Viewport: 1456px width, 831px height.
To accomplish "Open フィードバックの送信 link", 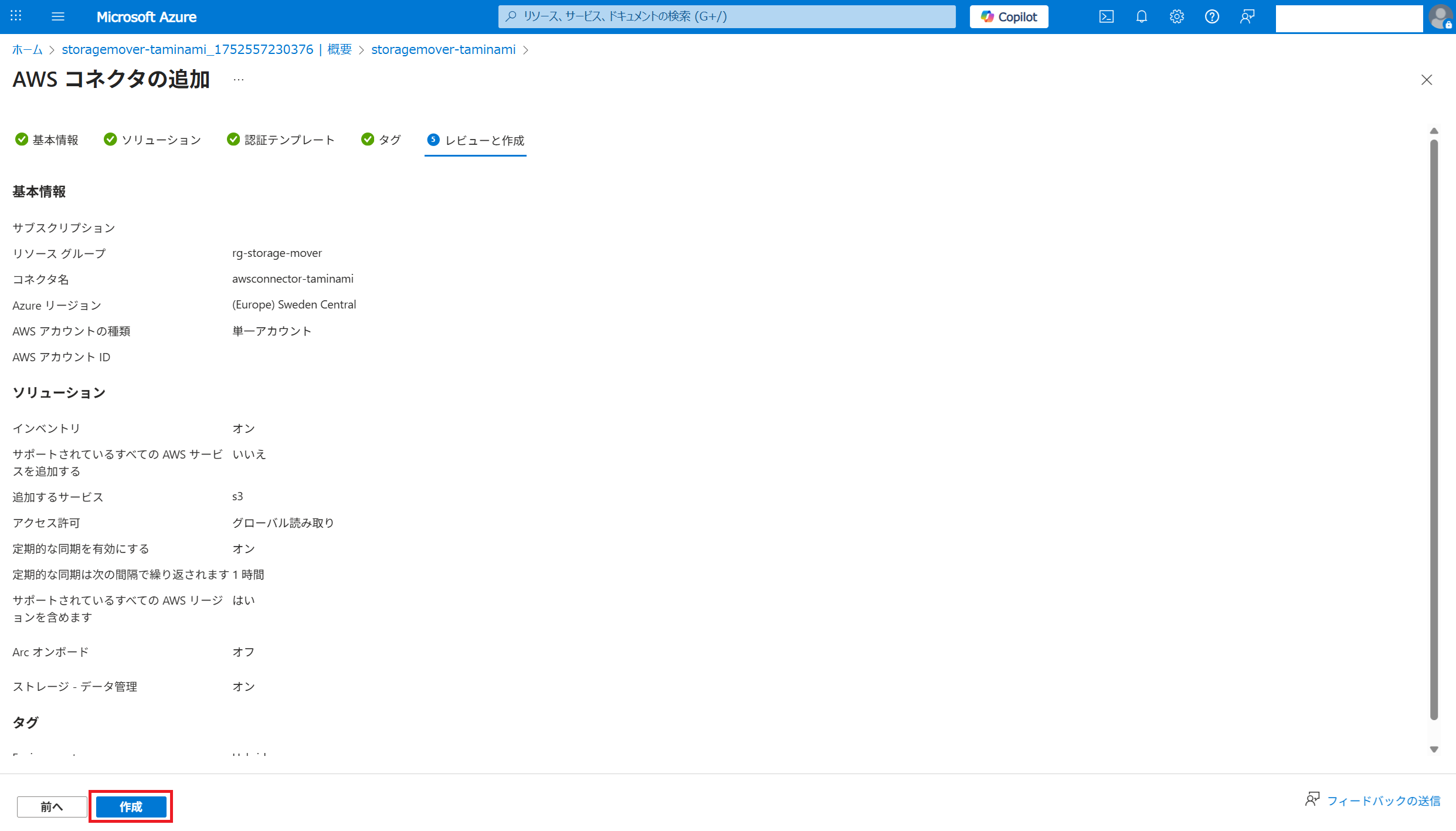I will point(1384,801).
